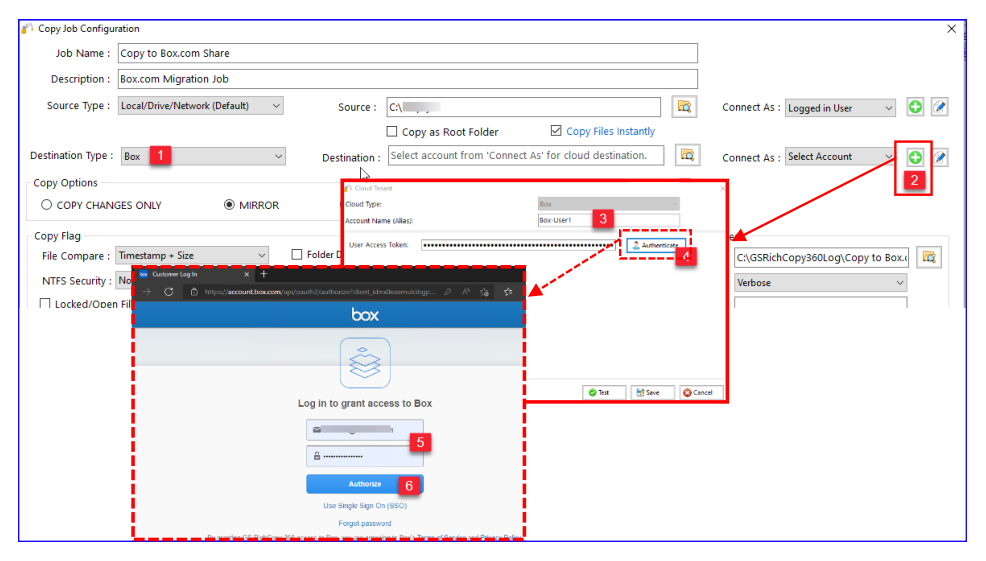Close the Cloud Tenant dialog
Viewport: 986px width, 561px height.
pyautogui.click(x=723, y=188)
